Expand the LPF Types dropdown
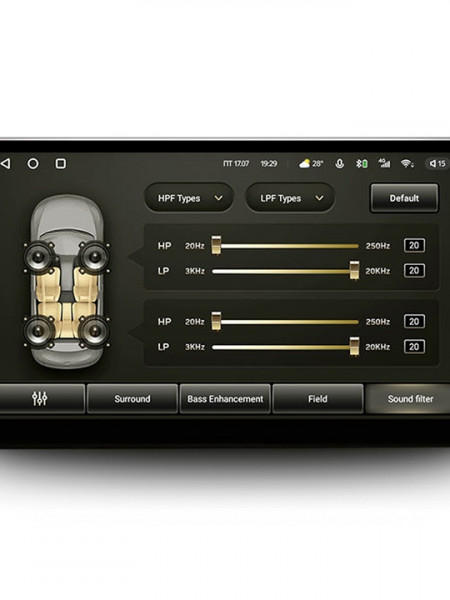Viewport: 450px width, 600px height. (290, 198)
